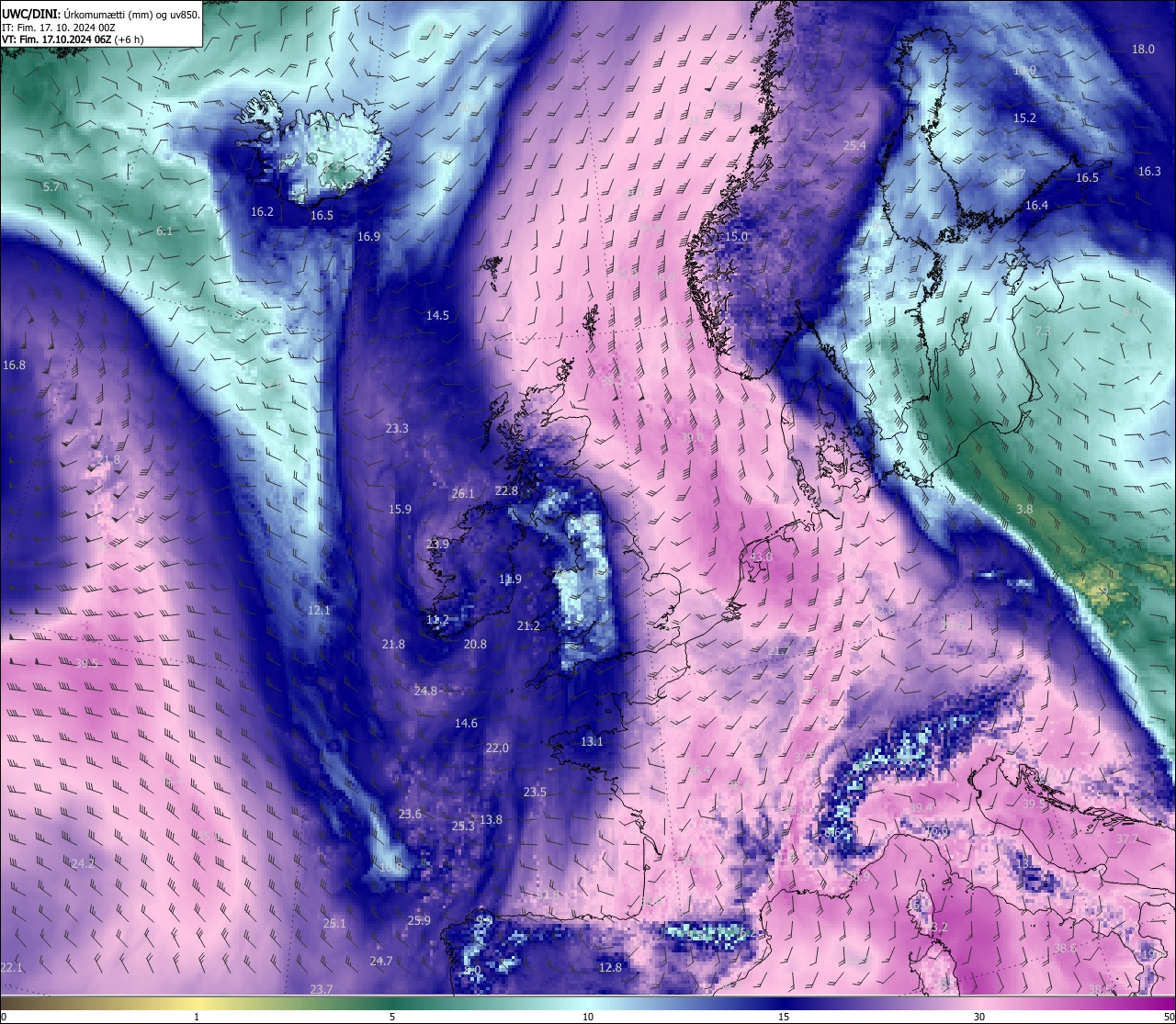Click the 12.8 value over northern Spain

click(x=610, y=968)
